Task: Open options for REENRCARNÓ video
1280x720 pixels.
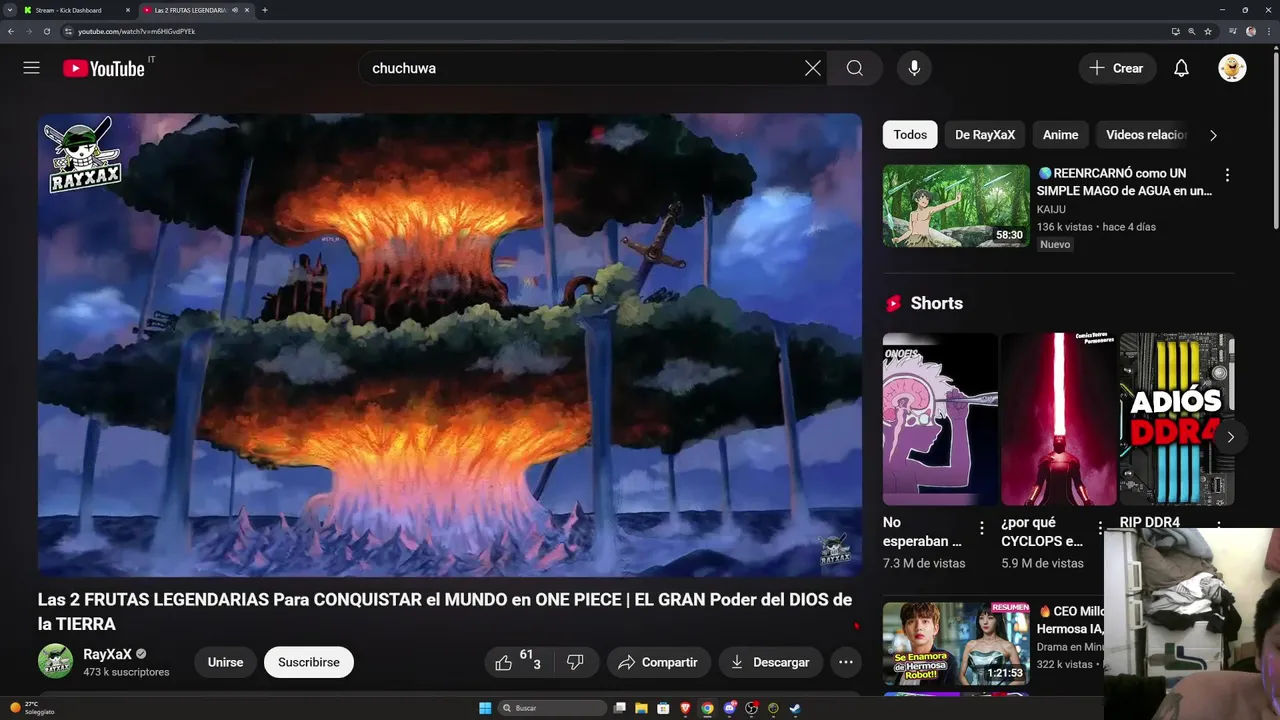Action: coord(1227,175)
